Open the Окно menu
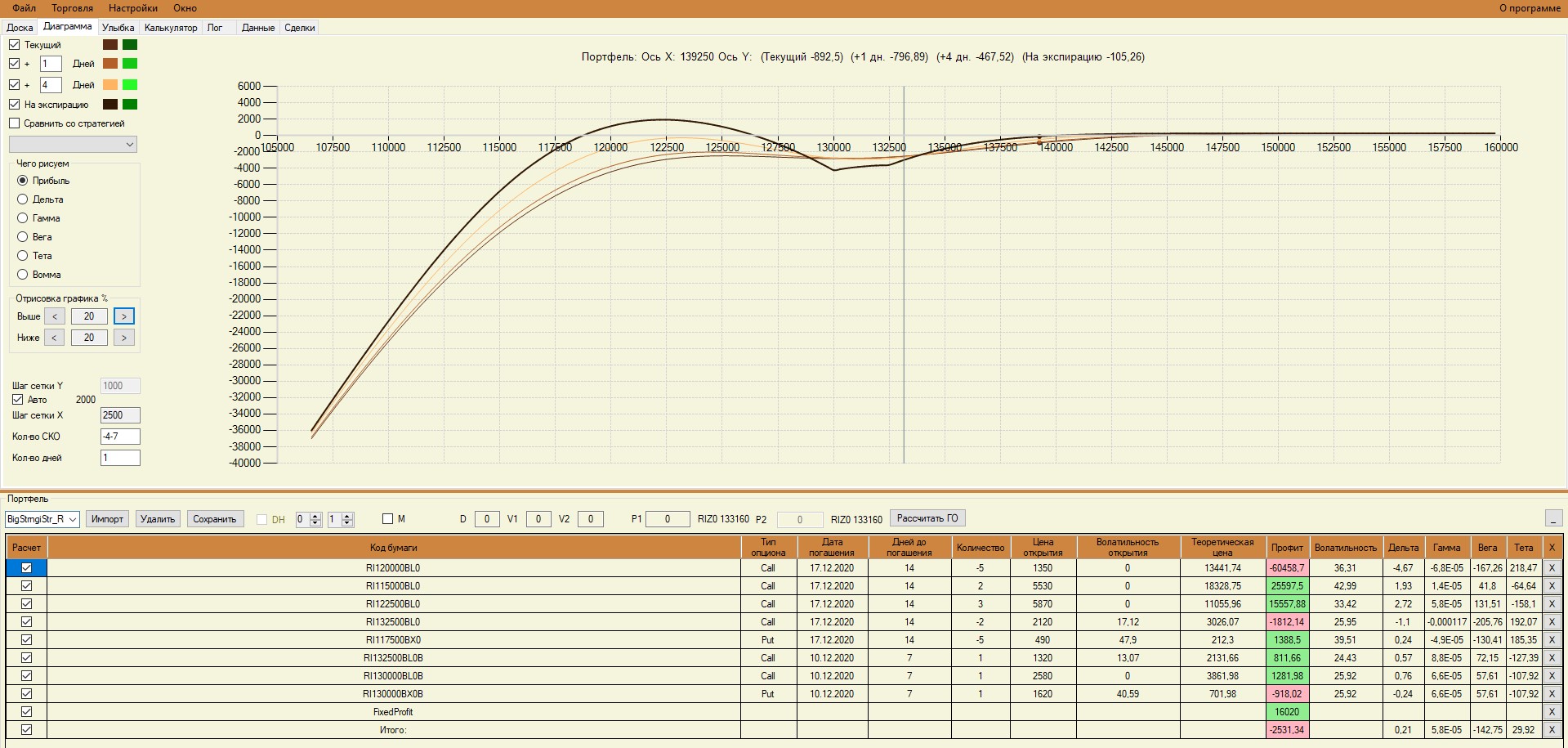The width and height of the screenshot is (1568, 748). click(185, 8)
